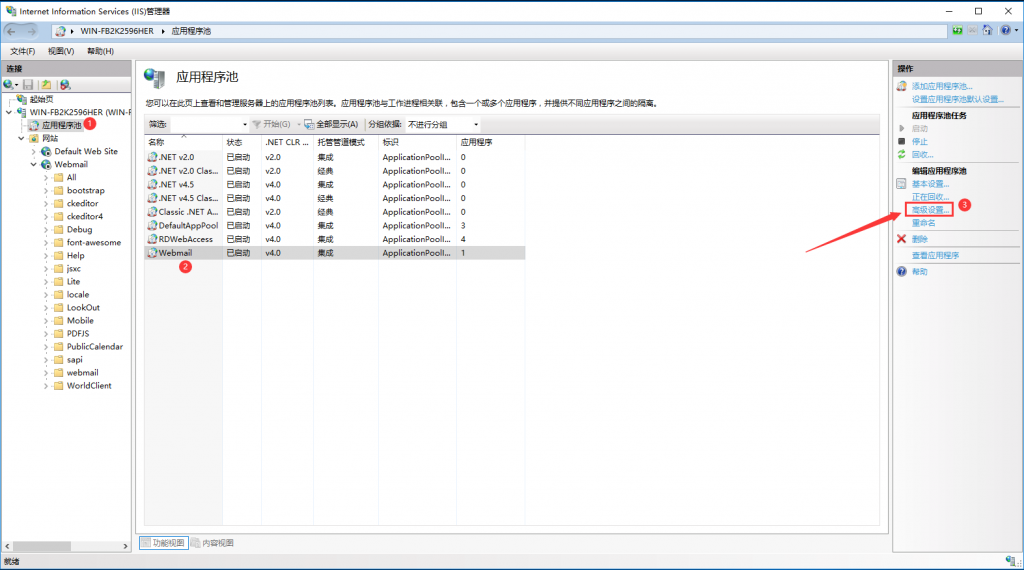Click the green recycle arrows icon
This screenshot has height=570, width=1024.
(x=901, y=155)
